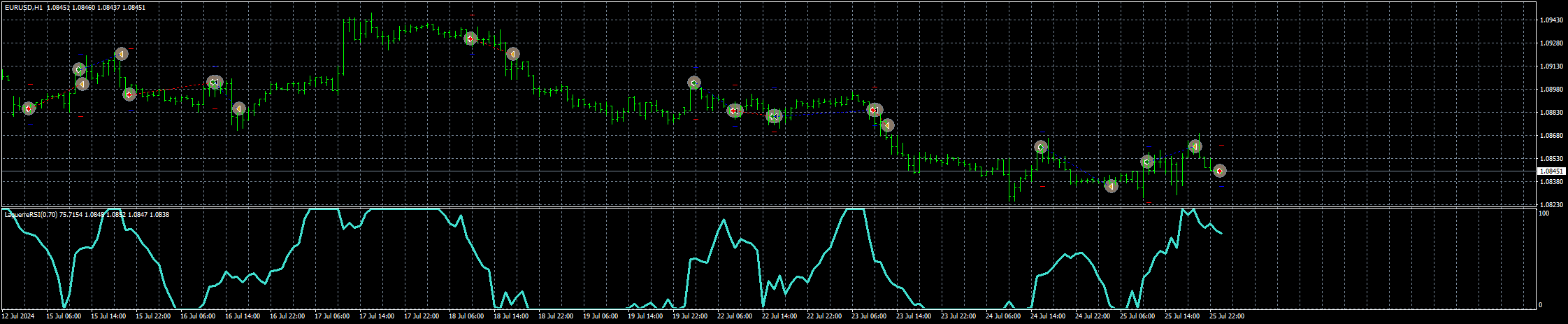Click the 25 Jul 22:00 time label

point(1227,316)
